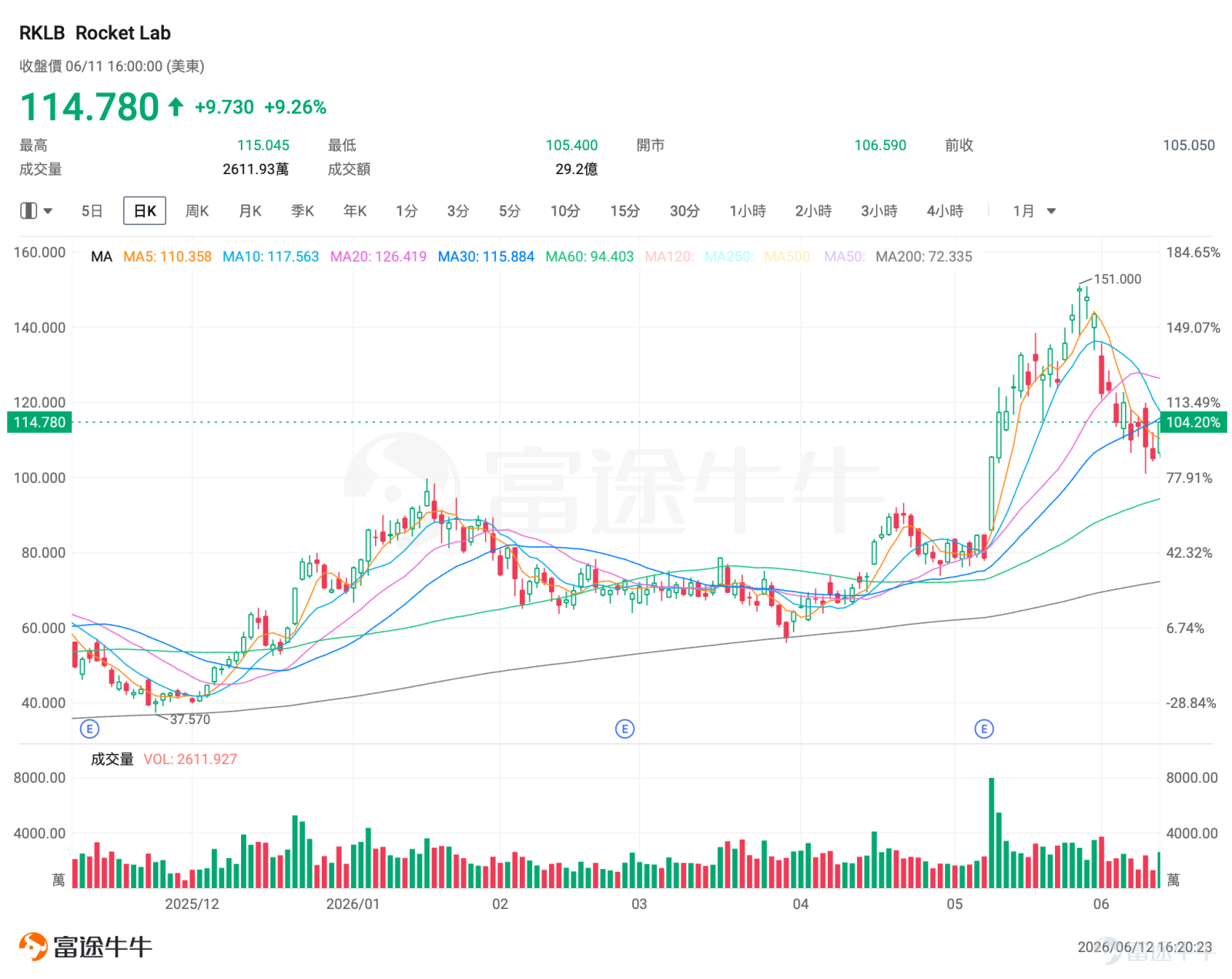Click the 富途牛牛 logo at bottom left
The image size is (1232, 979).
(85, 947)
